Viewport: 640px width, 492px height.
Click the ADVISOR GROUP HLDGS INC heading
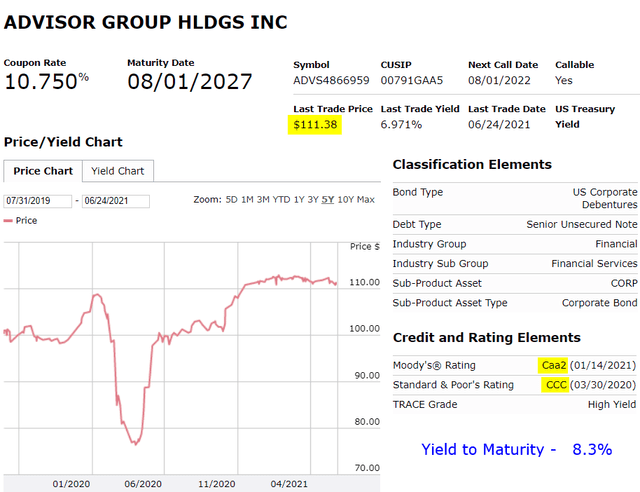[x=146, y=22]
